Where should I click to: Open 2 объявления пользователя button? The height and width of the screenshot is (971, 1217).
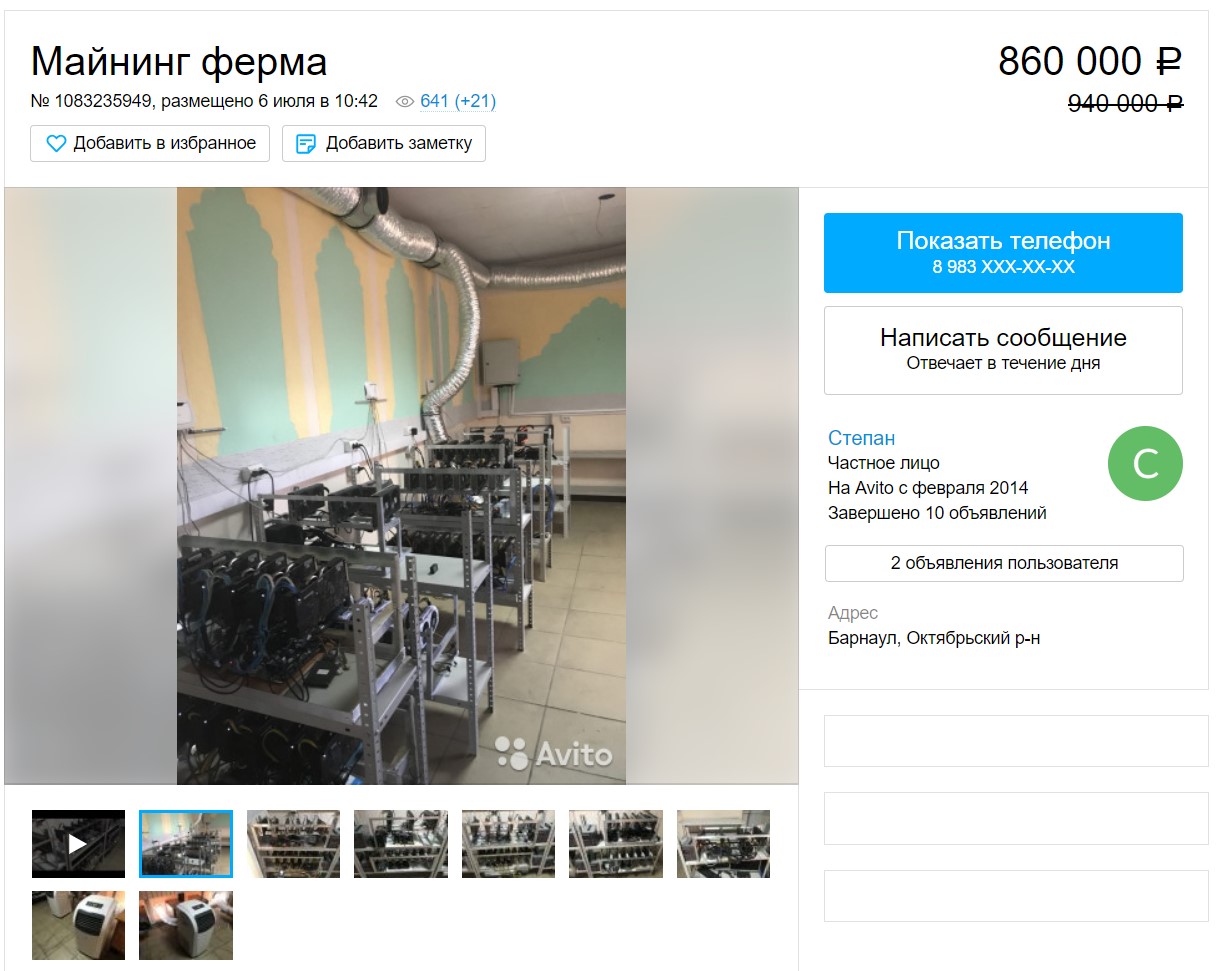click(1004, 563)
